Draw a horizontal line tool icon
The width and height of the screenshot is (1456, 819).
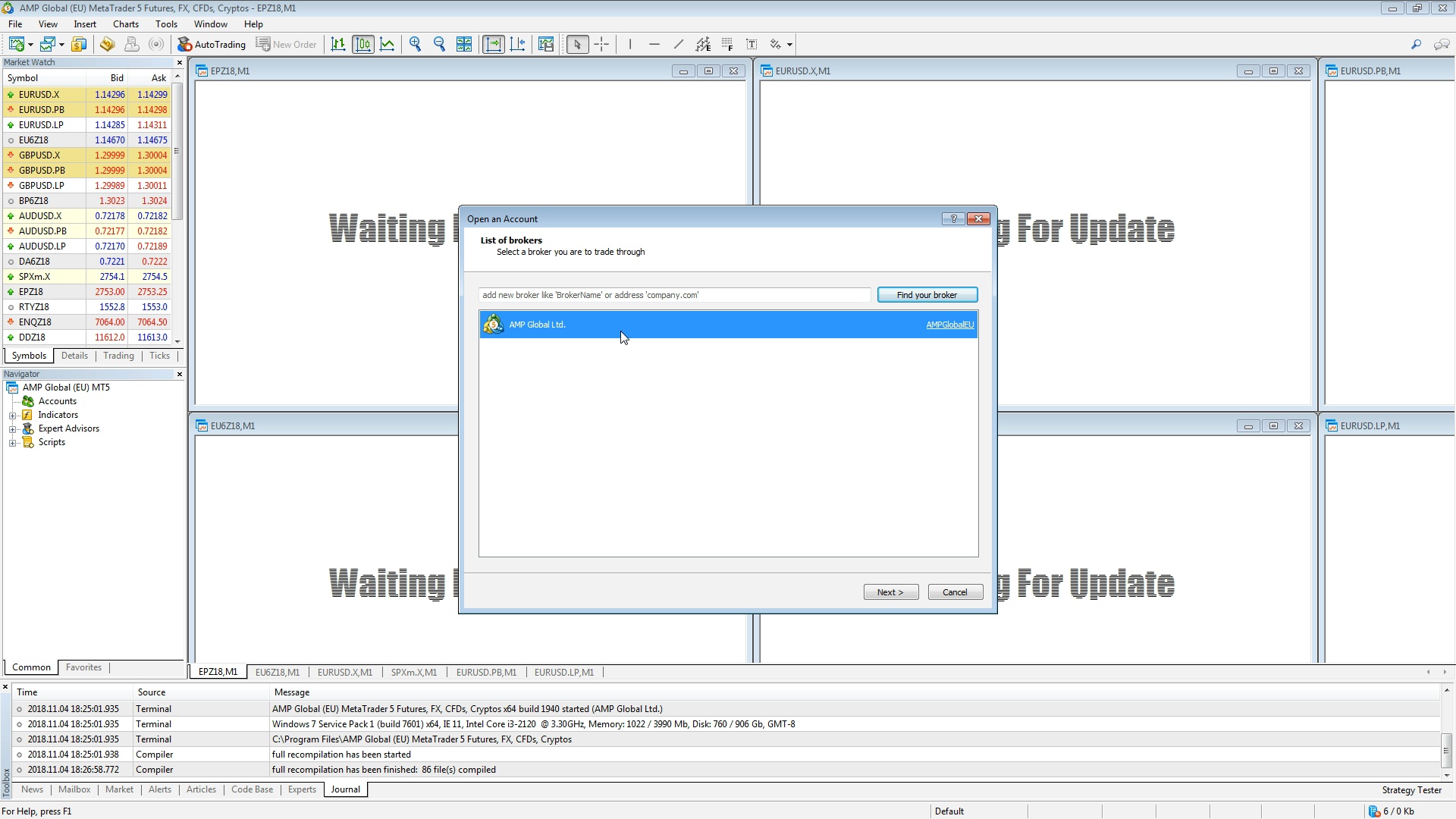(654, 45)
